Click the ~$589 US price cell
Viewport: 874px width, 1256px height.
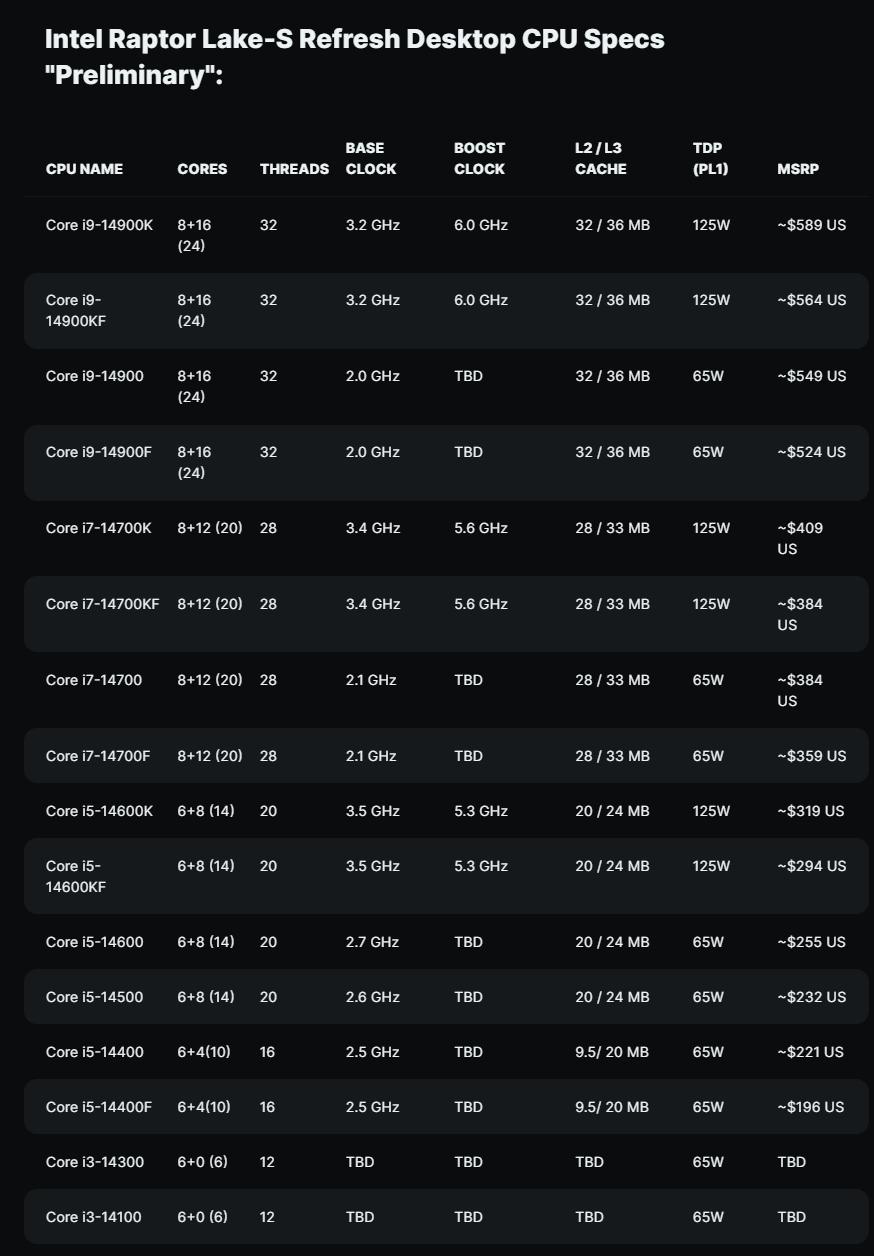[811, 225]
